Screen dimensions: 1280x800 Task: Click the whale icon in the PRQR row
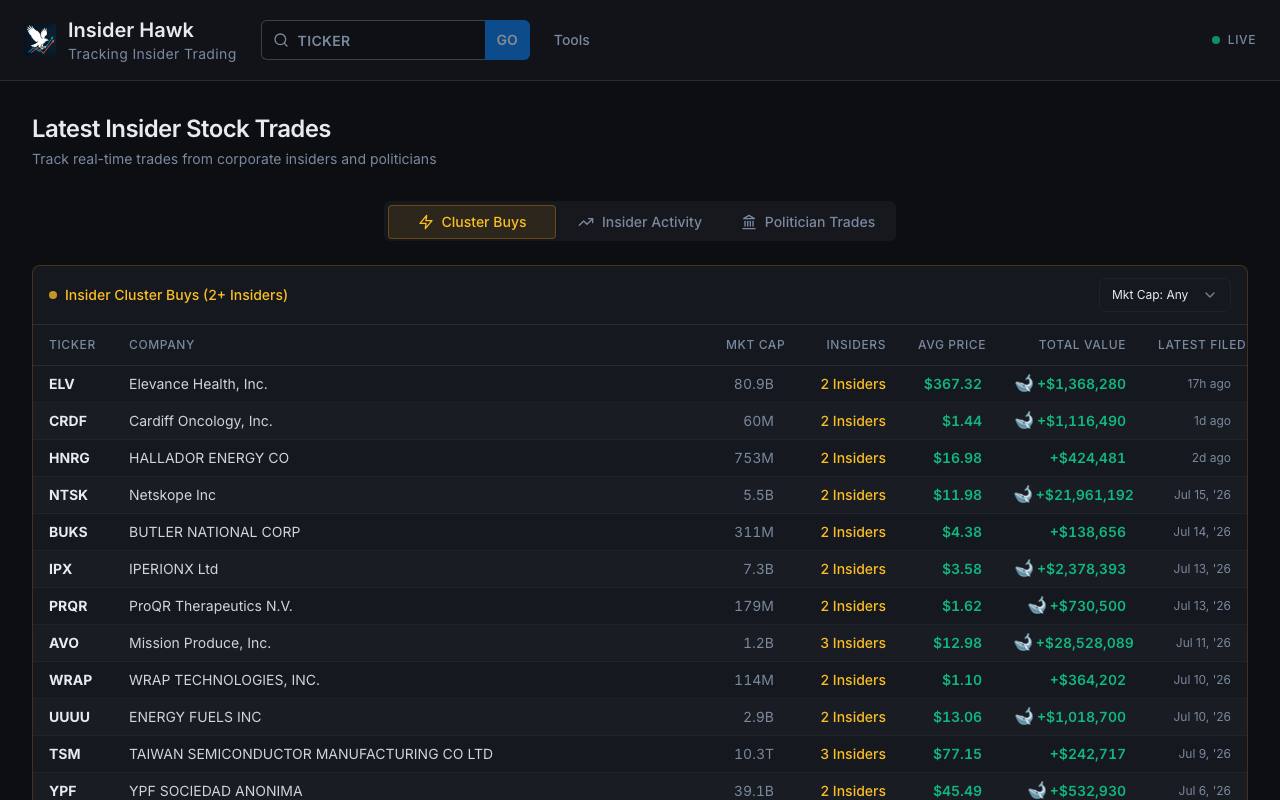tap(1037, 605)
